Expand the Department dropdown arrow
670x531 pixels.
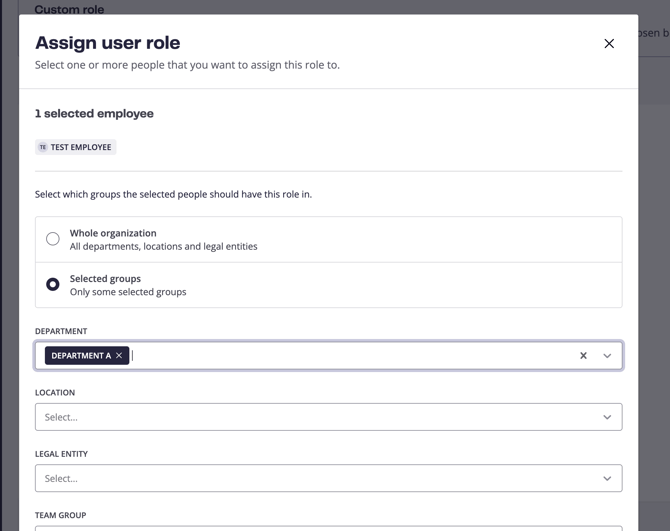point(607,356)
